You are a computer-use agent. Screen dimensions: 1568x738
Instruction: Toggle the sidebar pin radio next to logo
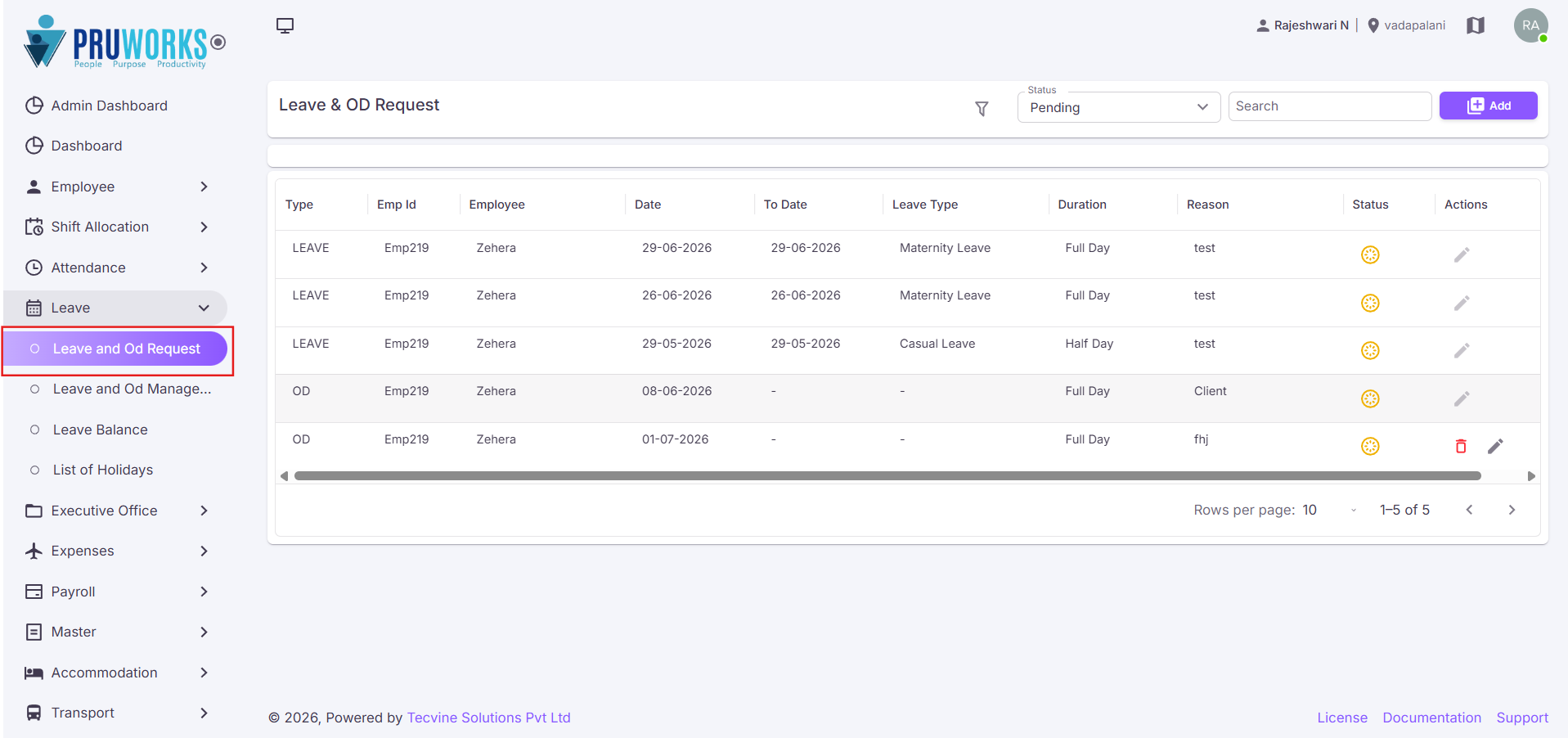[x=218, y=42]
